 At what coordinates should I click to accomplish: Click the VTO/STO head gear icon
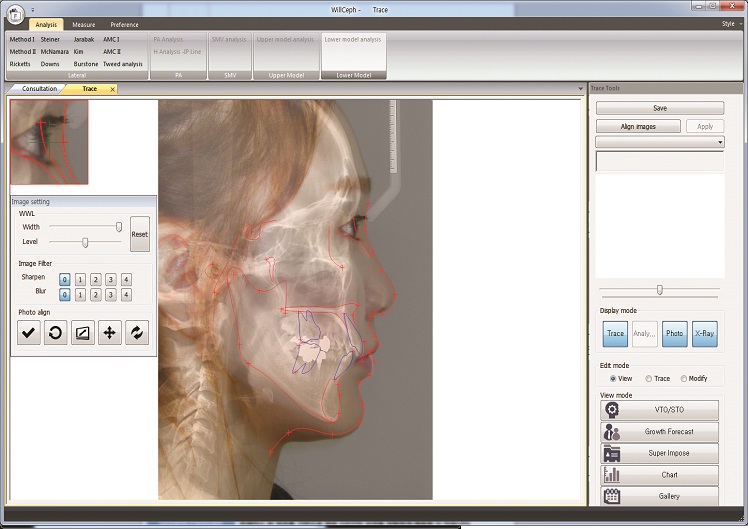pyautogui.click(x=612, y=410)
